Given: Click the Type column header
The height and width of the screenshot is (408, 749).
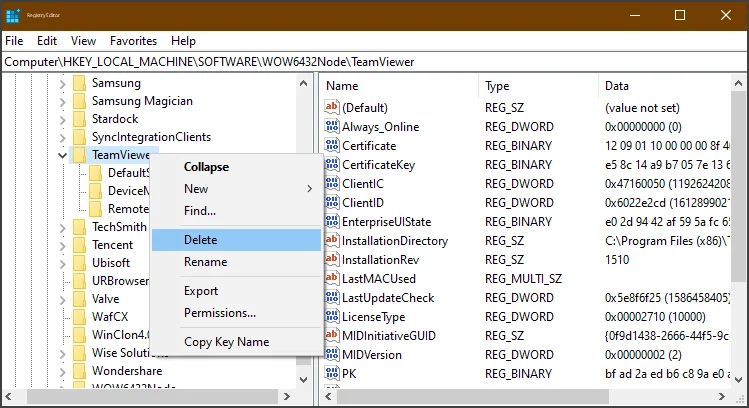Looking at the screenshot, I should tap(538, 86).
